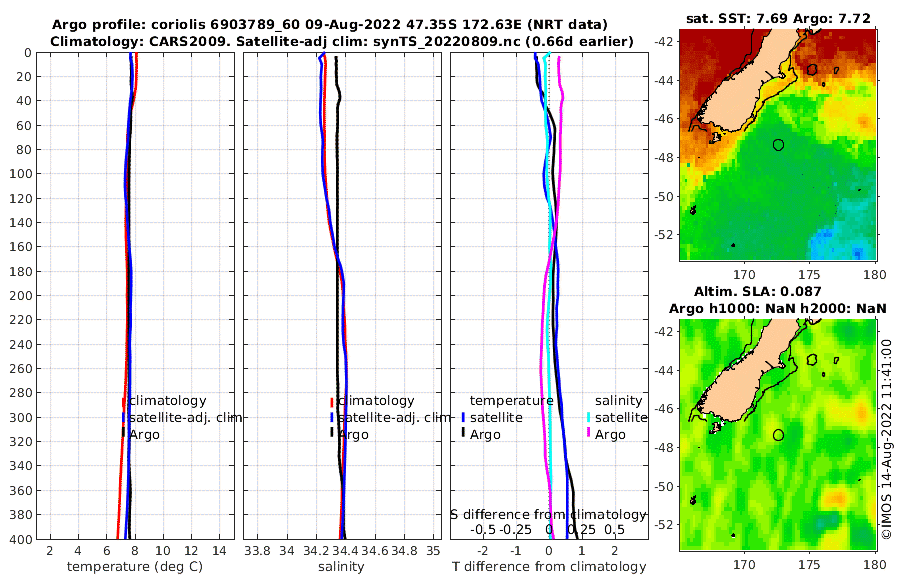
Task: Click the IMOS timestamp copyright text
Action: coord(886,439)
